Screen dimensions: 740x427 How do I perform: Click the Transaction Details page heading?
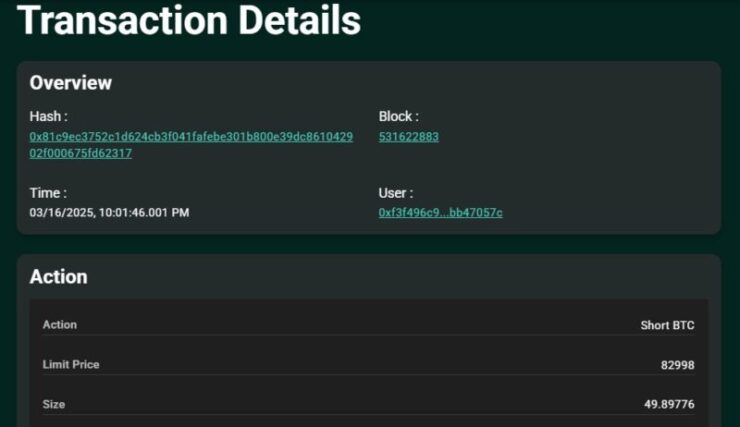click(189, 20)
